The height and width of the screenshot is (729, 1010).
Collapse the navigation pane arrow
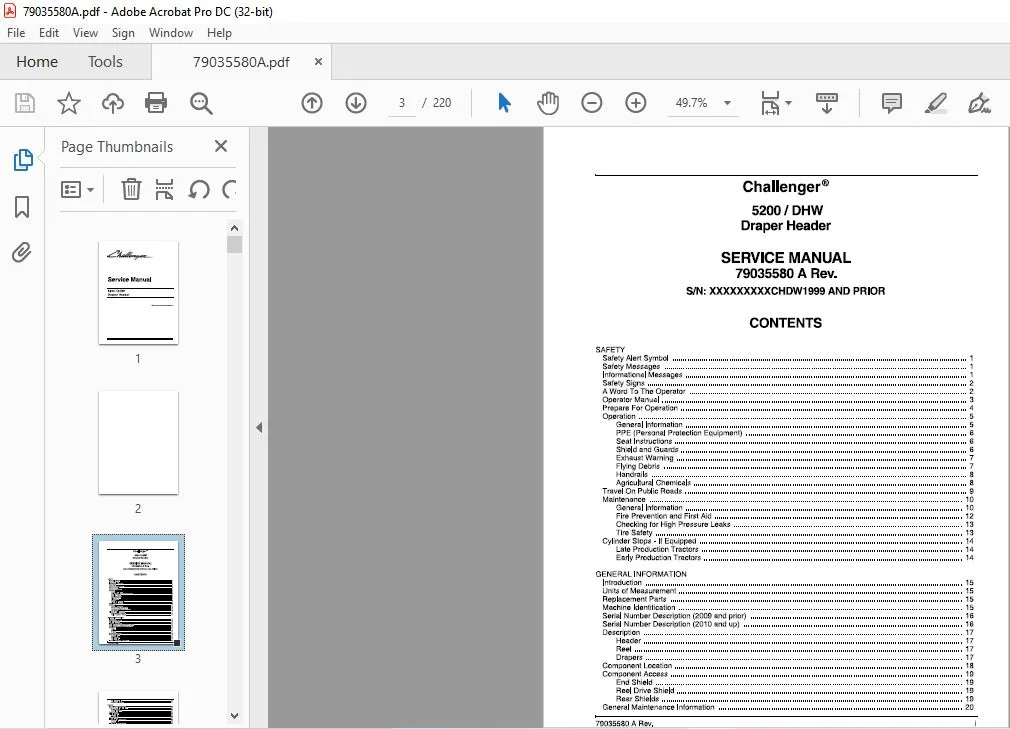tap(259, 428)
